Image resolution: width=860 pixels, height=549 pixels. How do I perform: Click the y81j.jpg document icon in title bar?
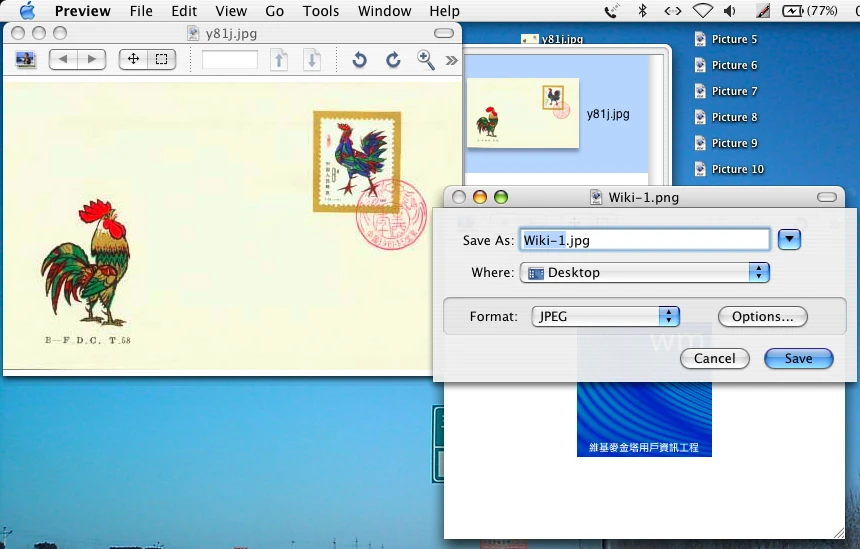click(x=193, y=33)
